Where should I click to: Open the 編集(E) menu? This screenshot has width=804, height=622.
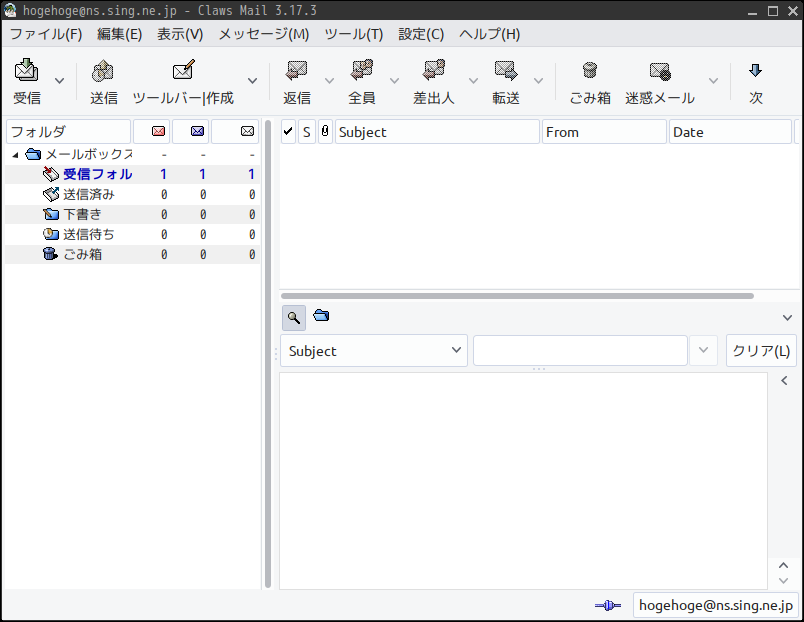(x=119, y=34)
